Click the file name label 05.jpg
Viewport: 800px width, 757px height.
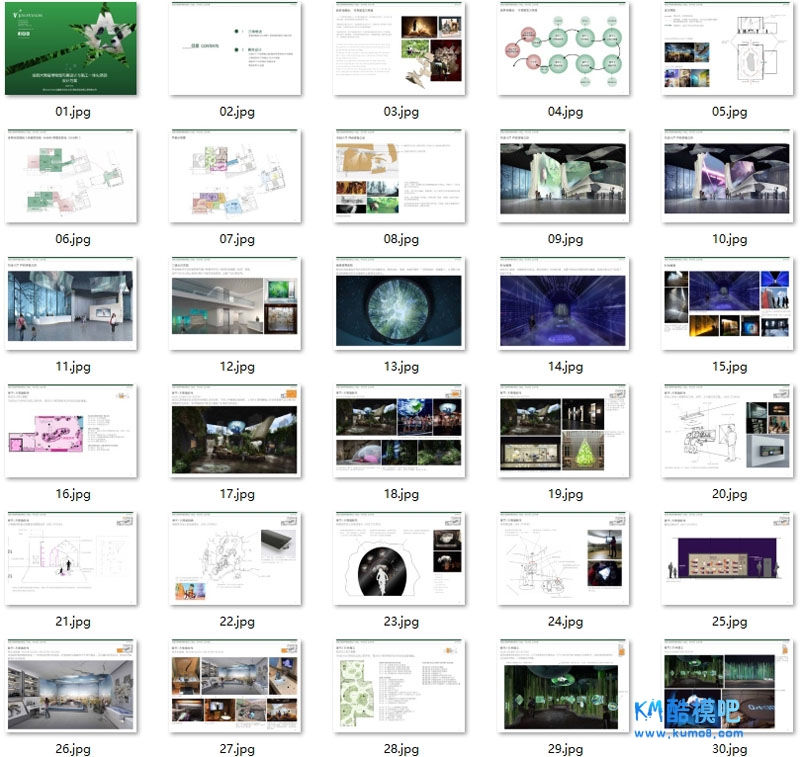[x=729, y=112]
